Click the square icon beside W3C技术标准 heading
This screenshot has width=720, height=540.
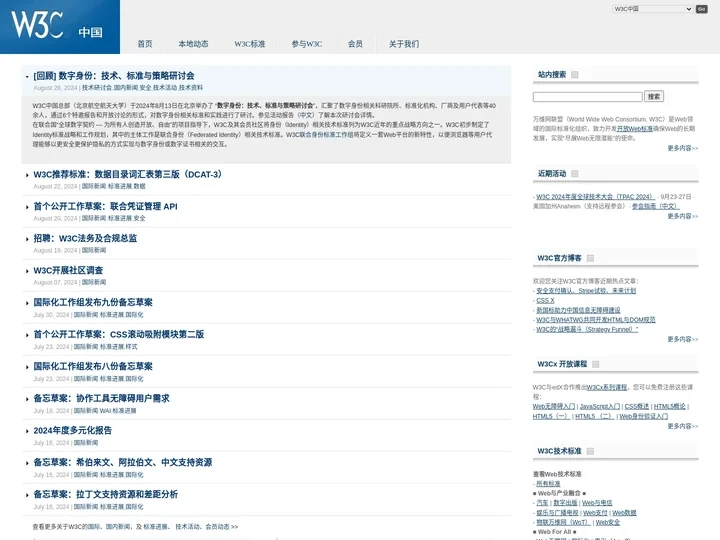tap(590, 451)
